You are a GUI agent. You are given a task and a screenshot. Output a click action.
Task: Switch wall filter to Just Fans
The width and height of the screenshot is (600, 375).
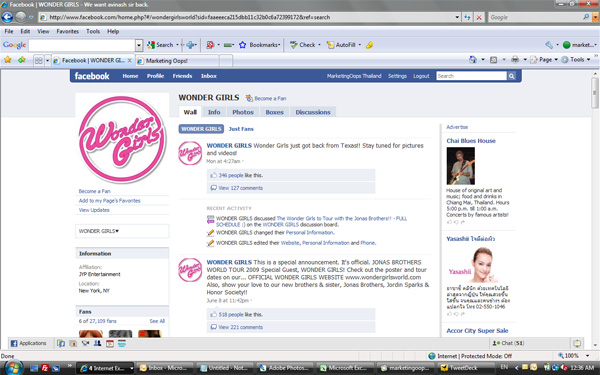click(x=241, y=129)
